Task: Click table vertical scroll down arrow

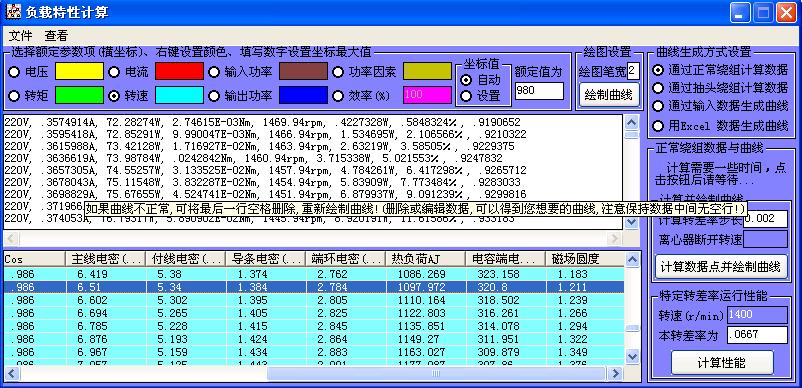Action: tap(632, 356)
